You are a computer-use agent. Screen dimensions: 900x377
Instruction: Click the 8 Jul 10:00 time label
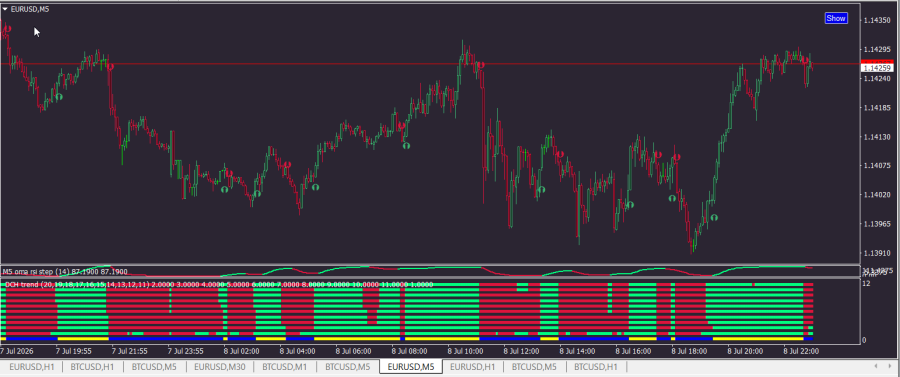465,350
